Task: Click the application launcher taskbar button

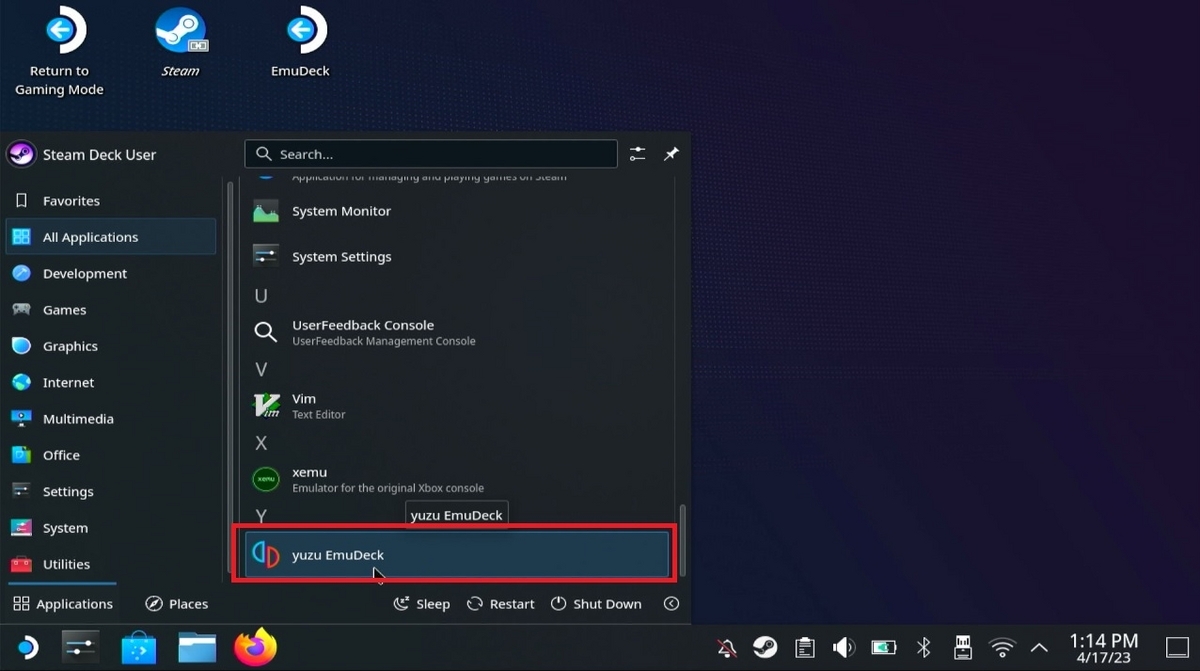Action: coord(27,648)
